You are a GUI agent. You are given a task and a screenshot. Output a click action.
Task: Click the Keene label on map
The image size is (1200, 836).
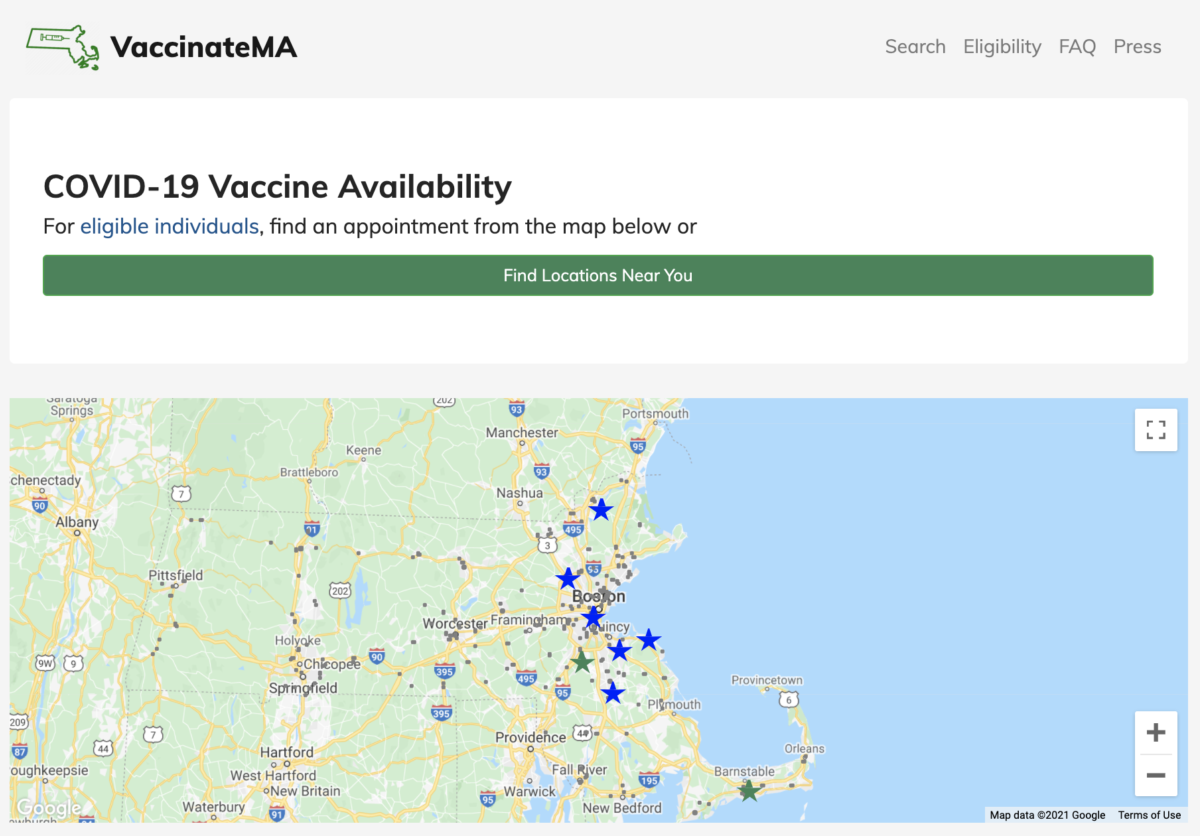(364, 451)
